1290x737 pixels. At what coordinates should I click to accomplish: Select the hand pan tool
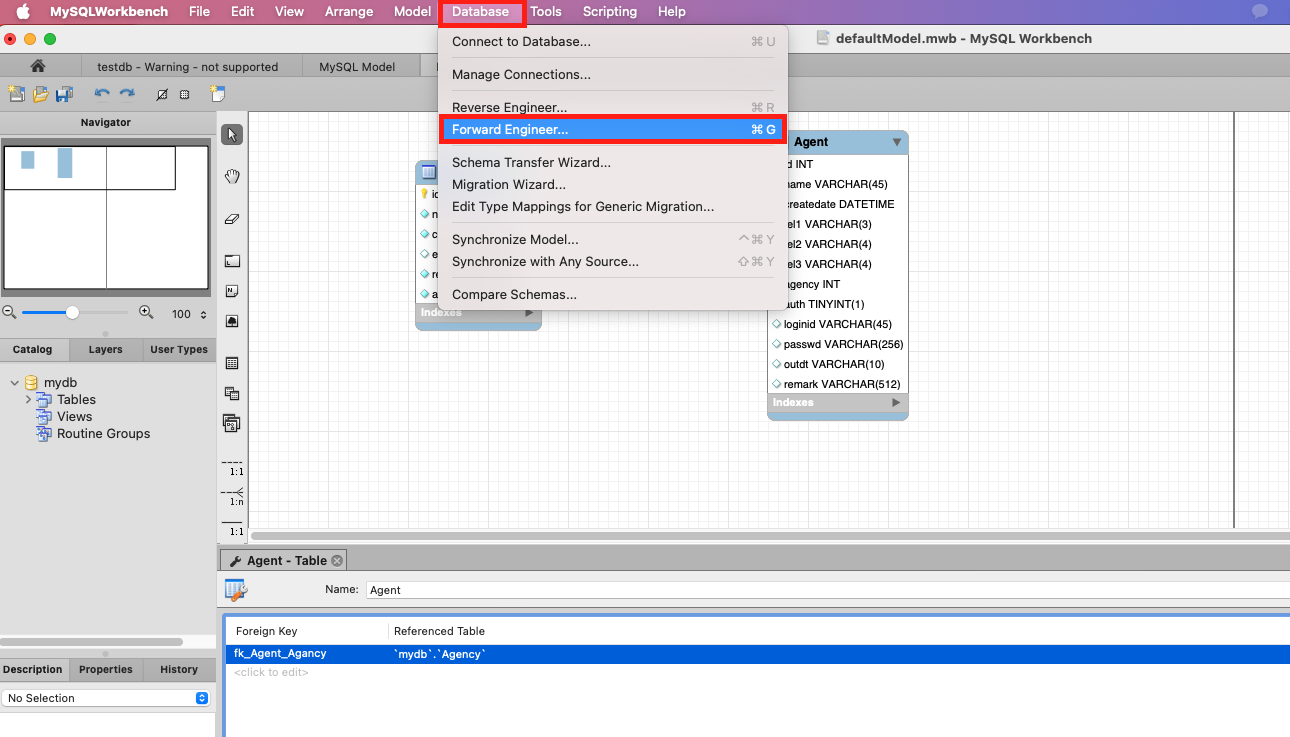click(x=232, y=177)
